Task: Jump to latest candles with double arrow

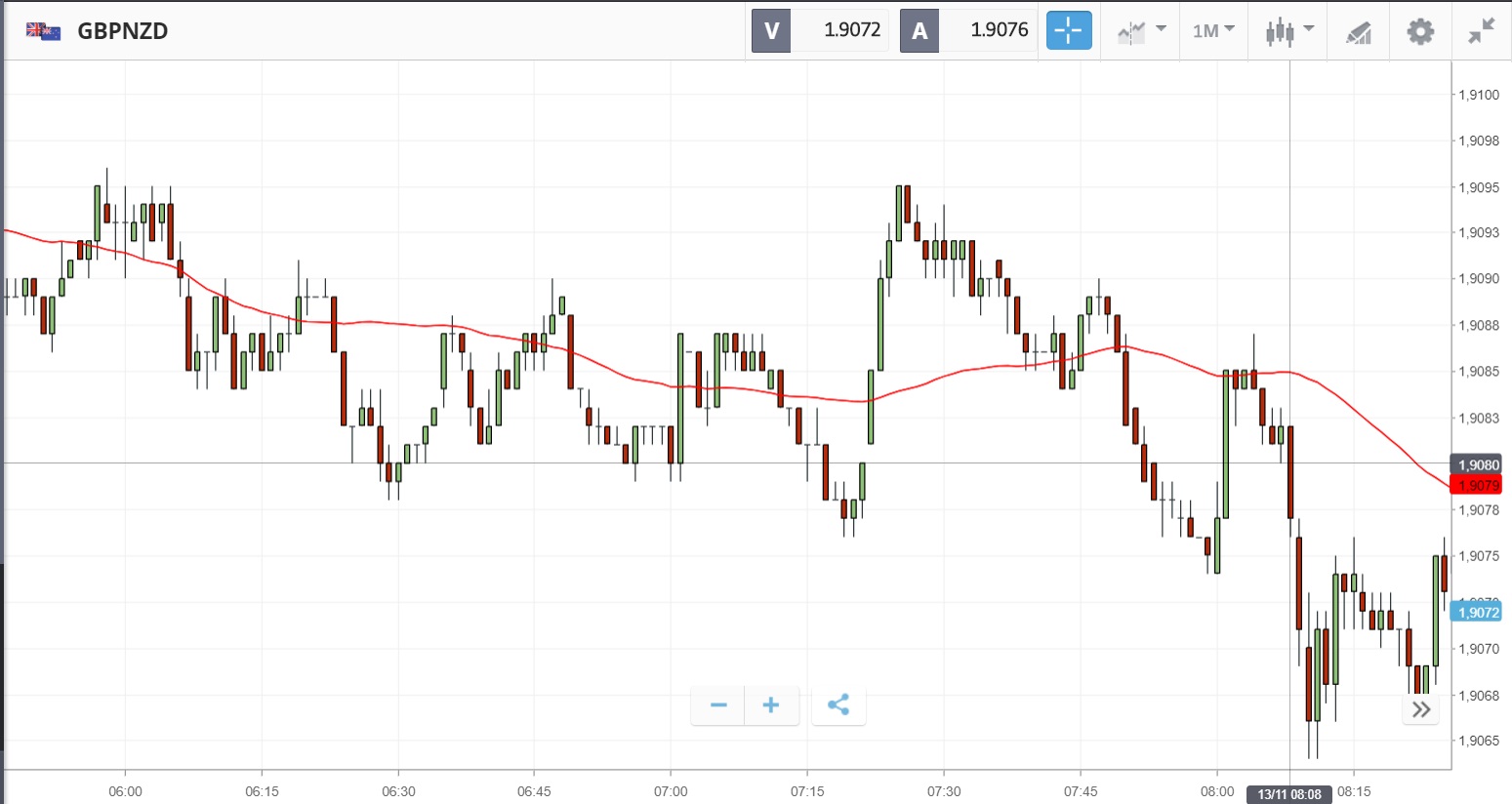Action: point(1421,709)
